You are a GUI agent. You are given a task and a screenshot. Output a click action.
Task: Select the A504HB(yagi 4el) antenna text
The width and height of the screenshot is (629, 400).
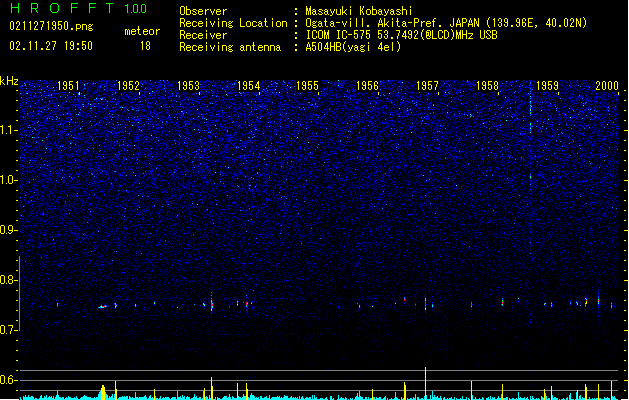[x=353, y=47]
